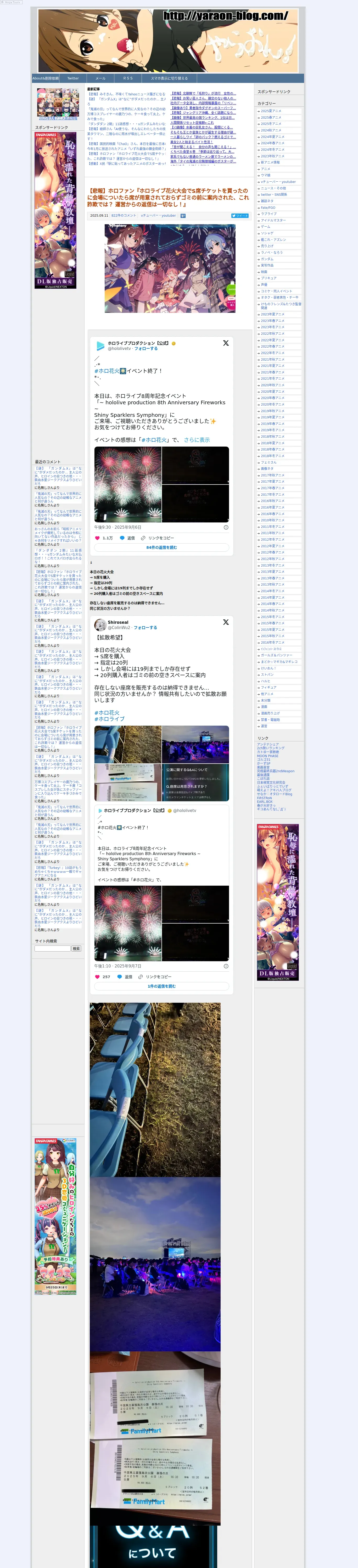The image size is (358, 1568).
Task: Click the サイト内検索 text field
Action: point(52,948)
